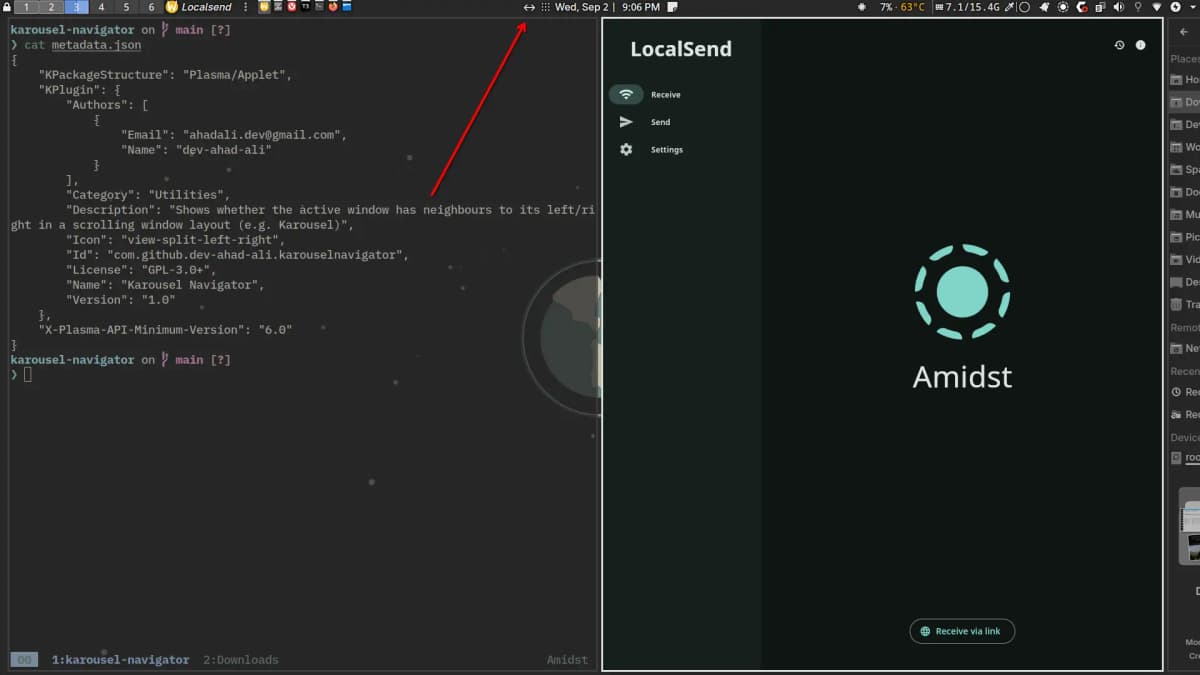Open notifications bell in system tray
This screenshot has height=675, width=1200.
click(1044, 7)
